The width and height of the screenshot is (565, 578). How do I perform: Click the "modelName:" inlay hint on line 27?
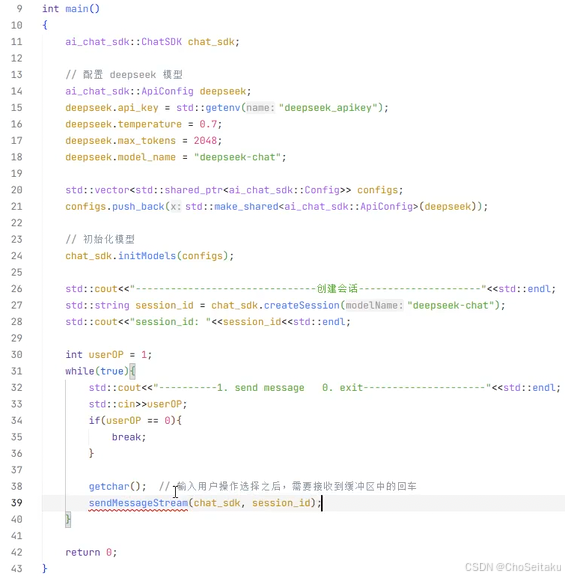374,305
